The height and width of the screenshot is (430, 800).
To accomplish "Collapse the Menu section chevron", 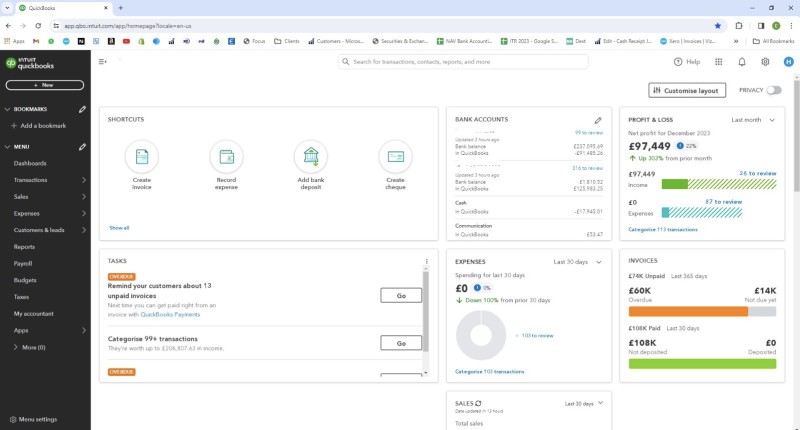I will [7, 147].
